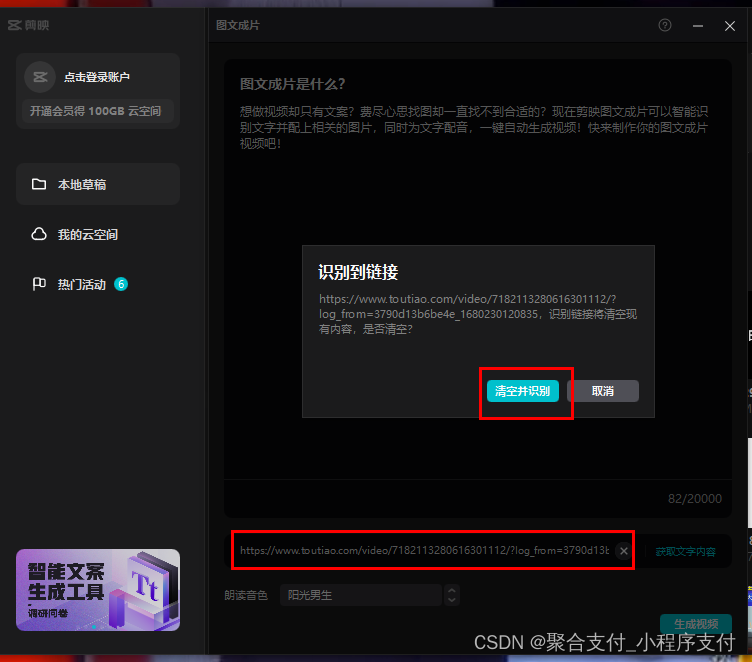Open 本地草稿 in the sidebar
Viewport: 752px width, 662px height.
click(98, 184)
